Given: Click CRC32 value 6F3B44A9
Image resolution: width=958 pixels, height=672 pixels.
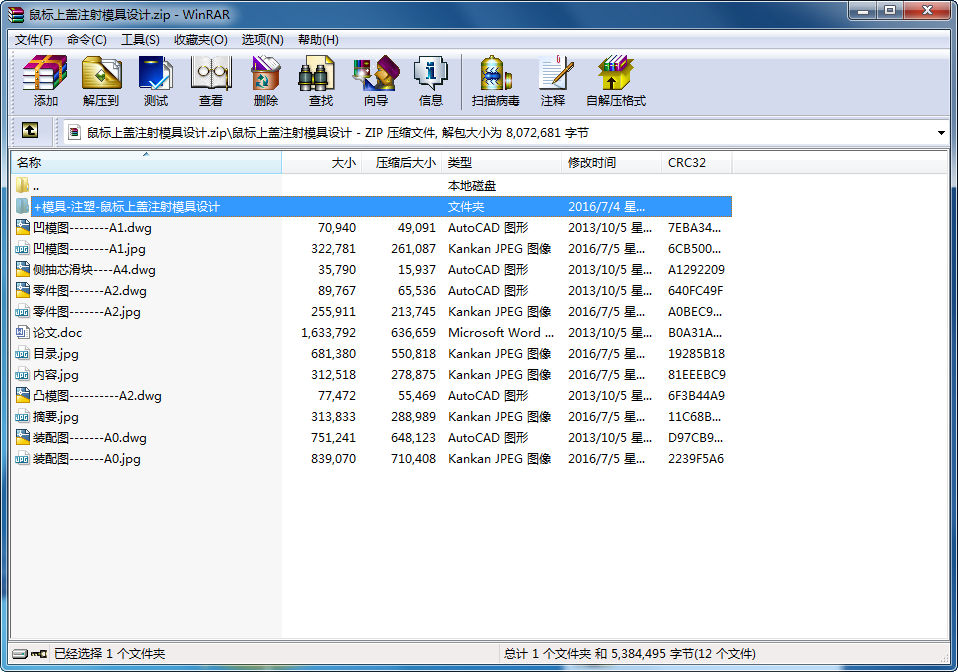Looking at the screenshot, I should pos(697,396).
